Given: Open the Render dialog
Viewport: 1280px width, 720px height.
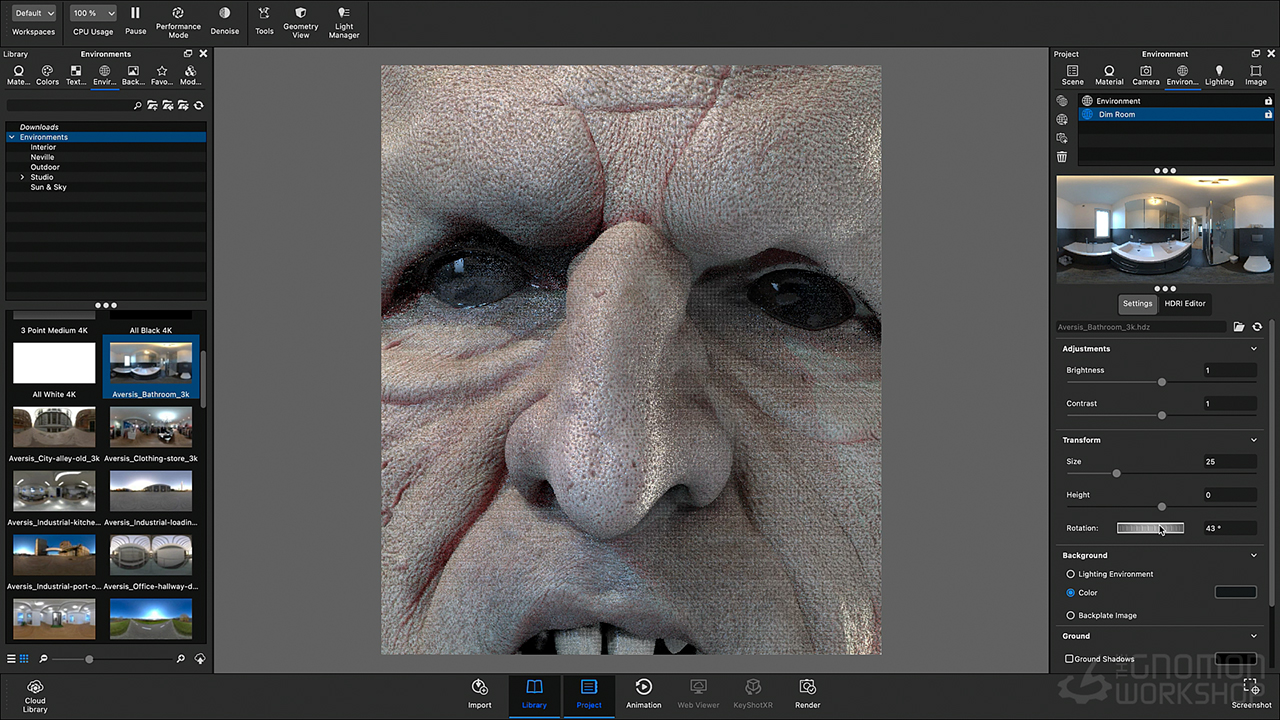Looking at the screenshot, I should coord(807,687).
